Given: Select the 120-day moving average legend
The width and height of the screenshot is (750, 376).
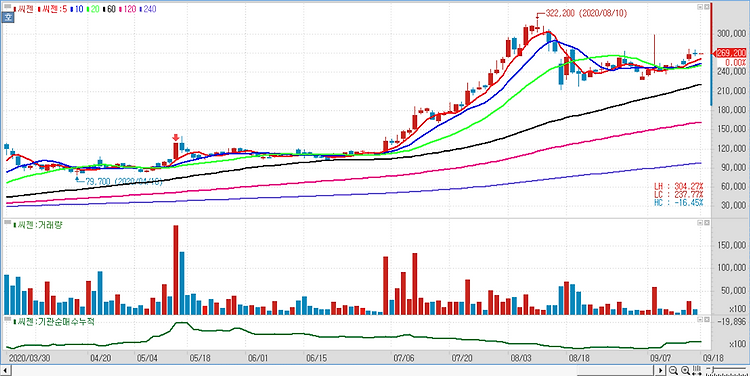Looking at the screenshot, I should (127, 9).
